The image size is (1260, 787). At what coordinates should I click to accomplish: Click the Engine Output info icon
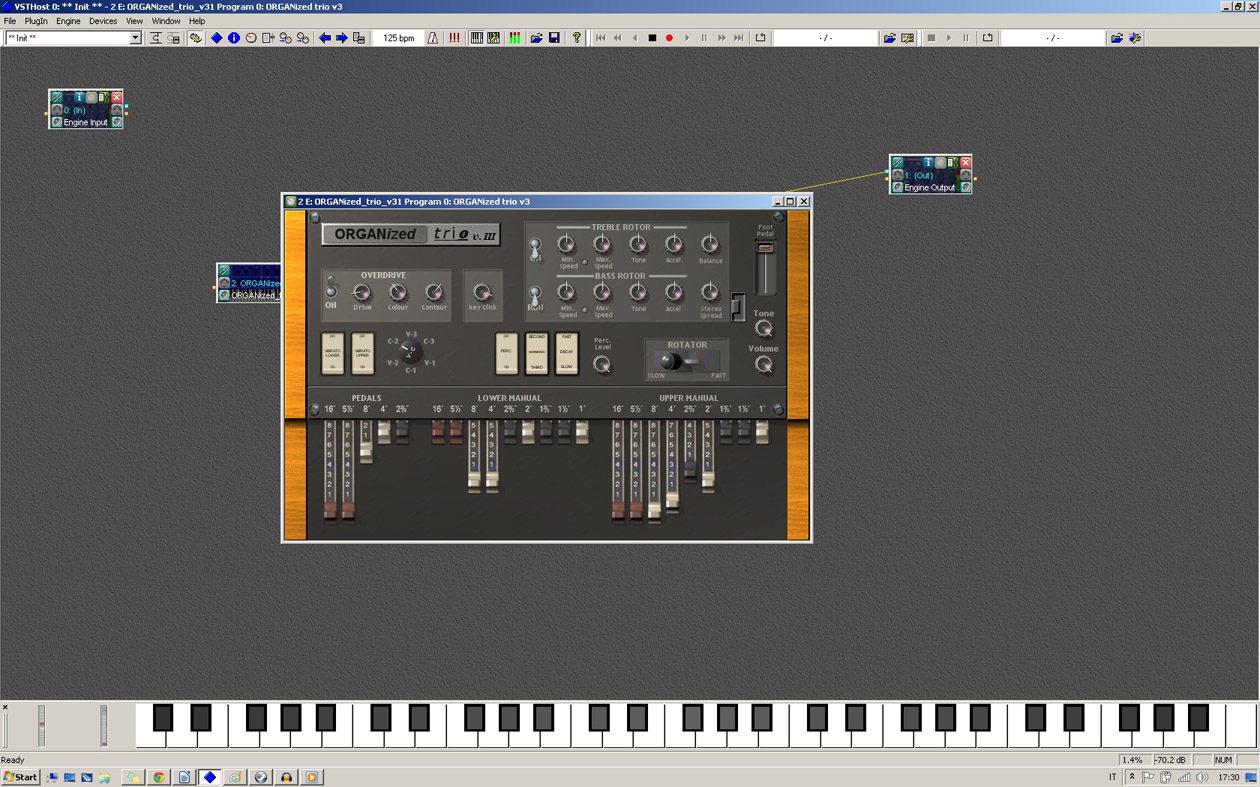click(927, 162)
